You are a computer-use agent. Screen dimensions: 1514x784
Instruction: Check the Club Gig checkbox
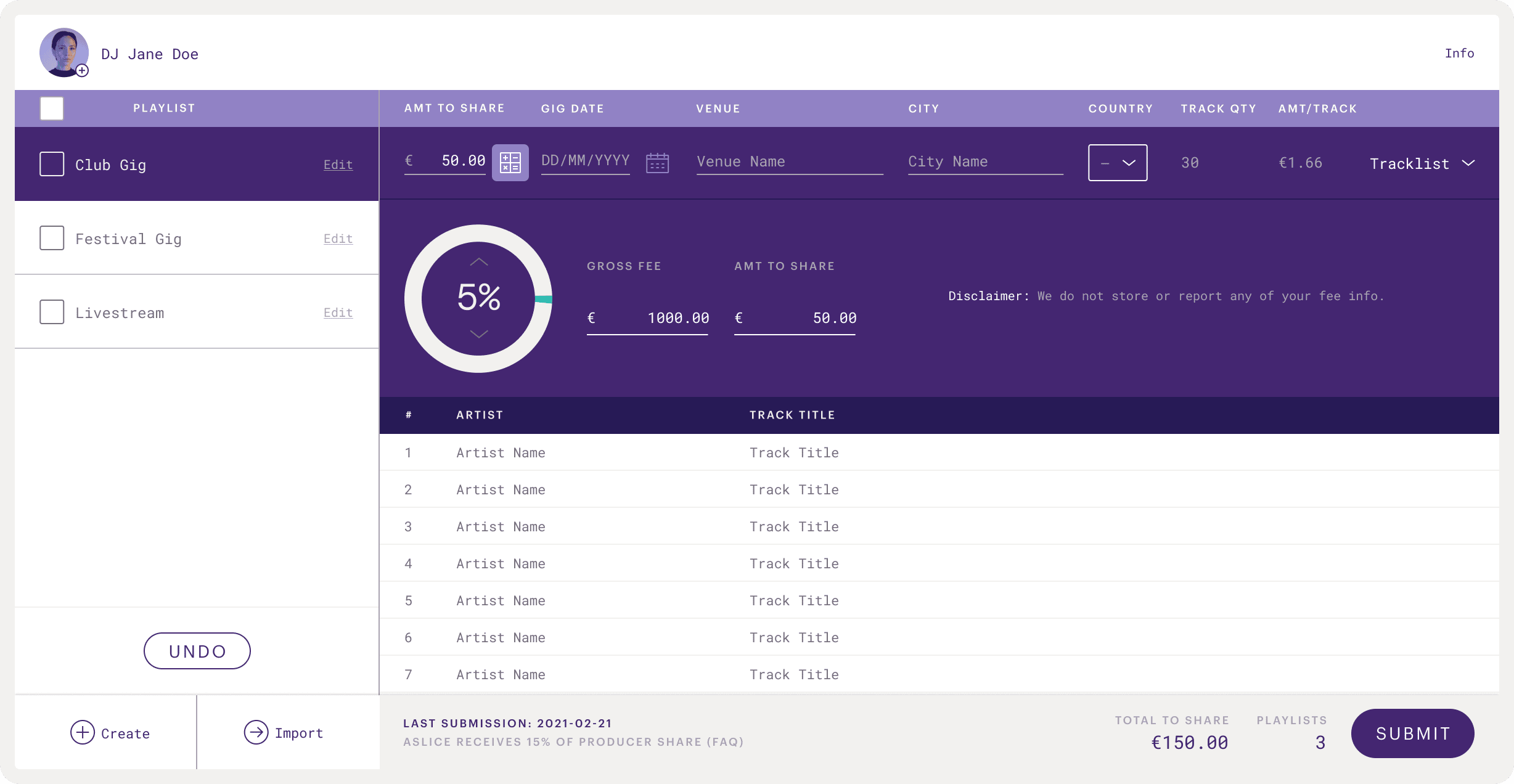pos(52,164)
